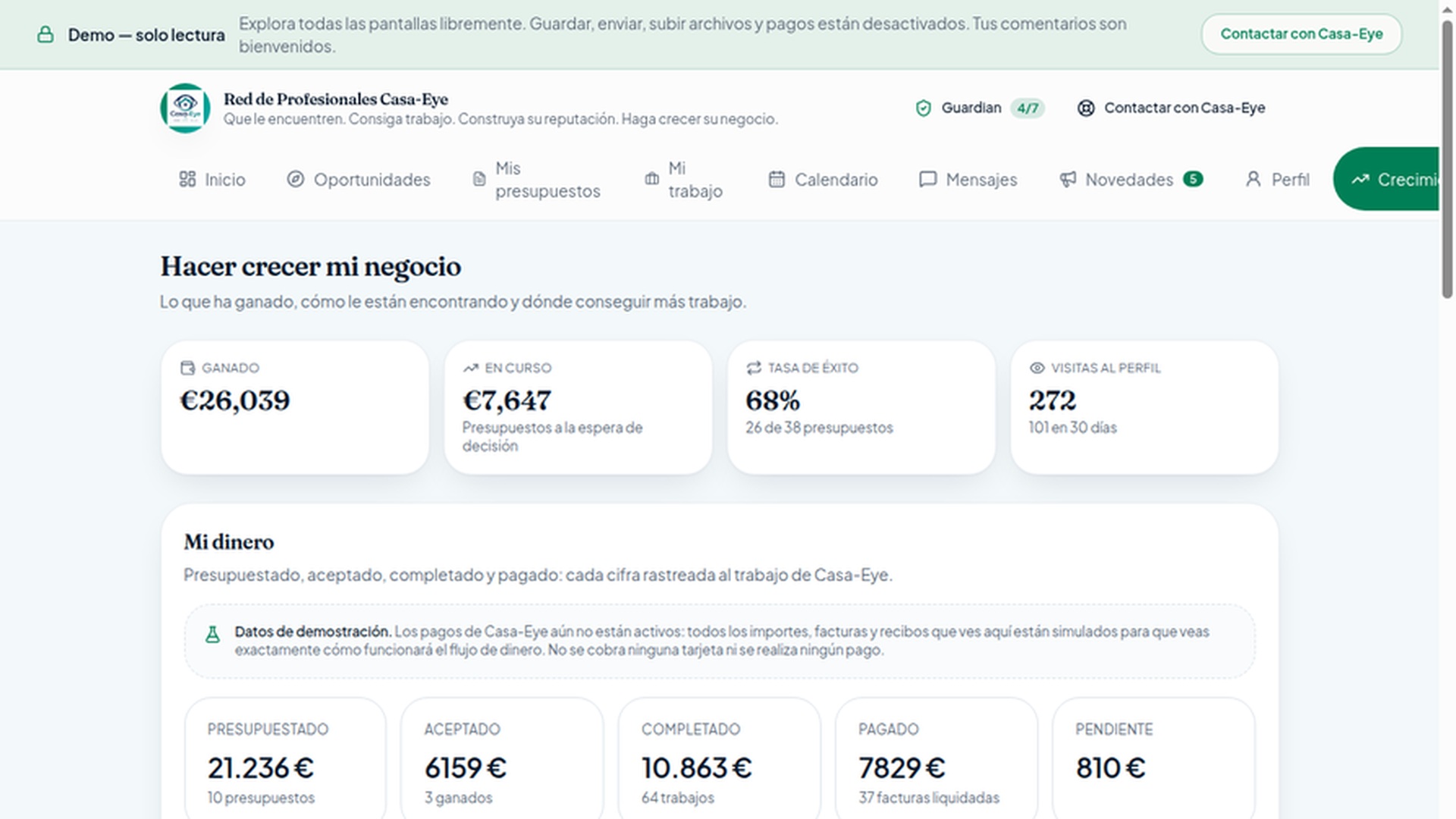Click the Novedades 5 notification badge
The width and height of the screenshot is (1456, 819).
pyautogui.click(x=1193, y=179)
